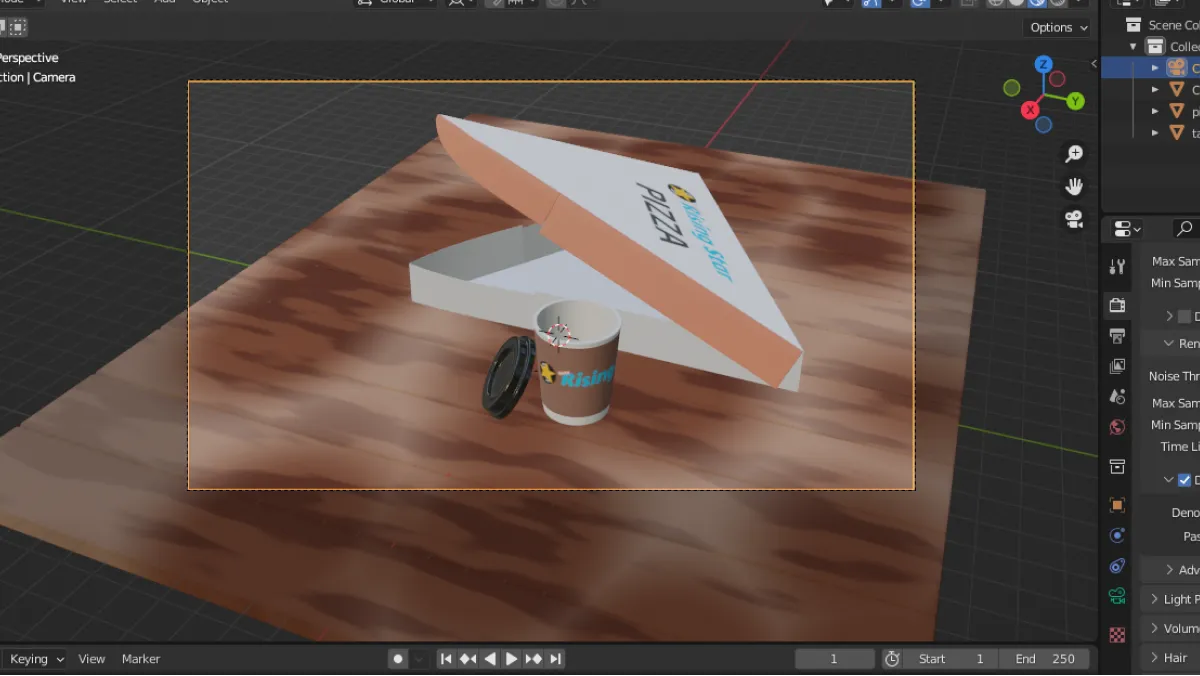Enable the unchecked denoise checkbox under viewport samples
The image size is (1200, 676).
1185,317
